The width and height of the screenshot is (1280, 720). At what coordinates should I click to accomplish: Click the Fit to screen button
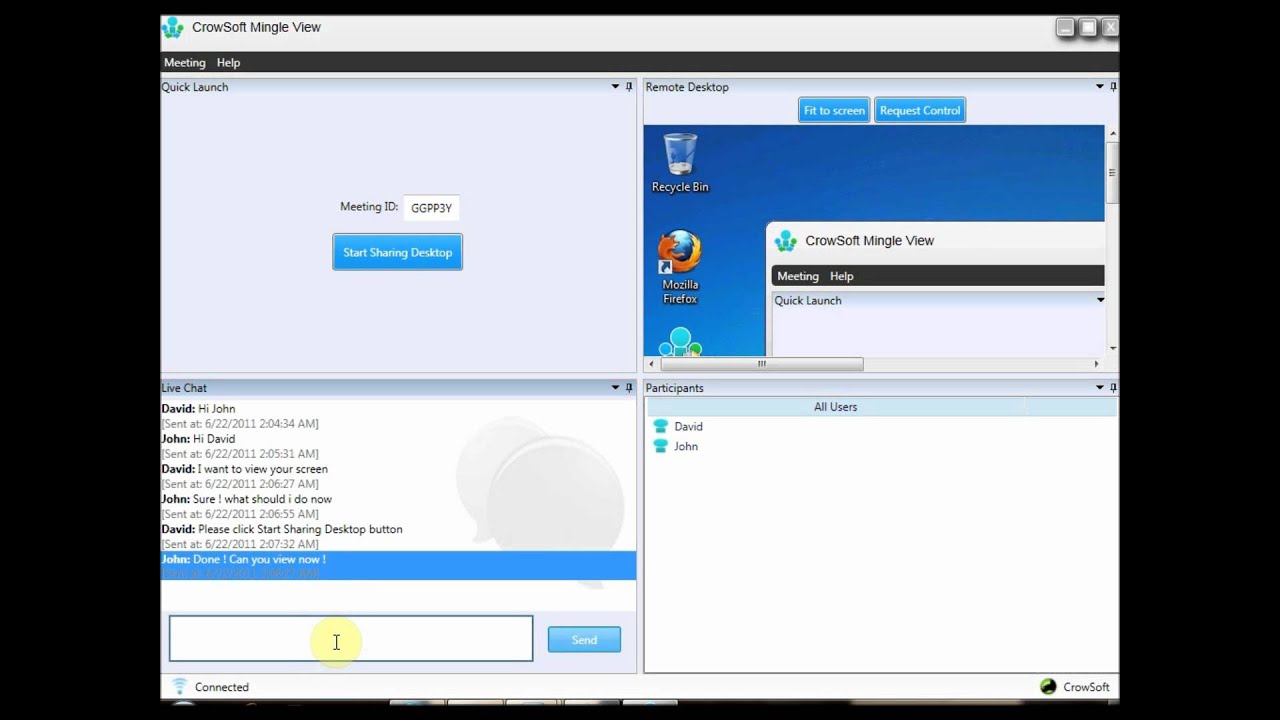(x=834, y=110)
